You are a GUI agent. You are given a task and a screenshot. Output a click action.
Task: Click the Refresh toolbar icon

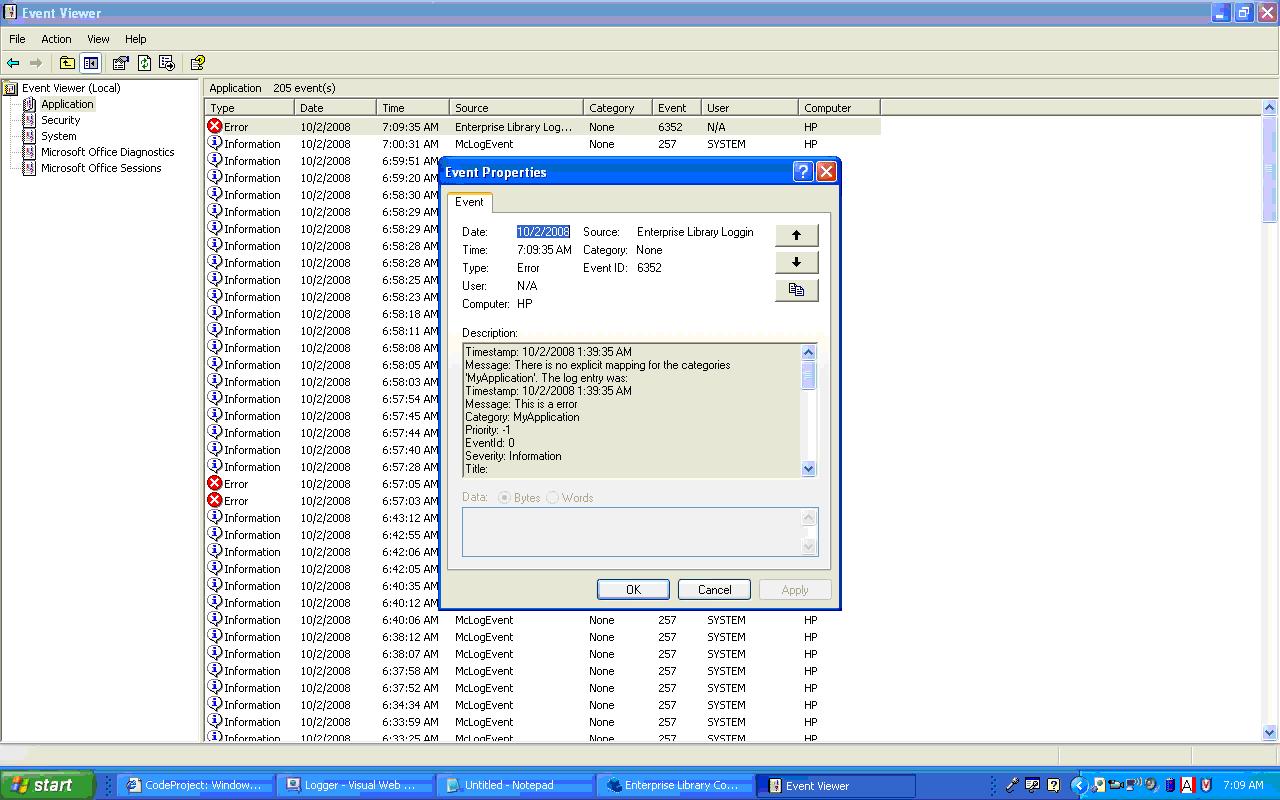[x=144, y=63]
